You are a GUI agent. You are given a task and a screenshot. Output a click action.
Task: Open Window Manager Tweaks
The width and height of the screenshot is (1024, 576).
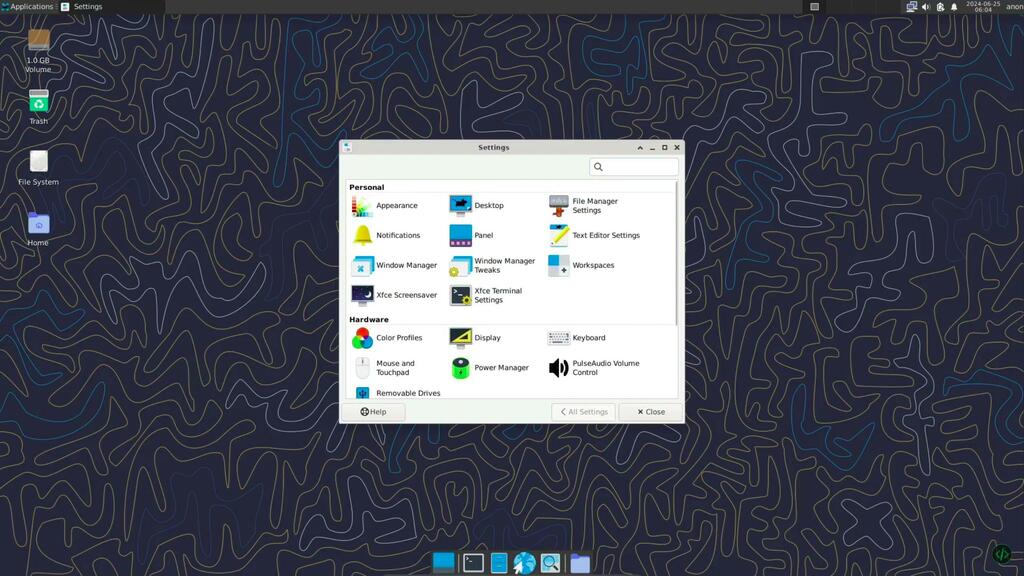coord(493,266)
